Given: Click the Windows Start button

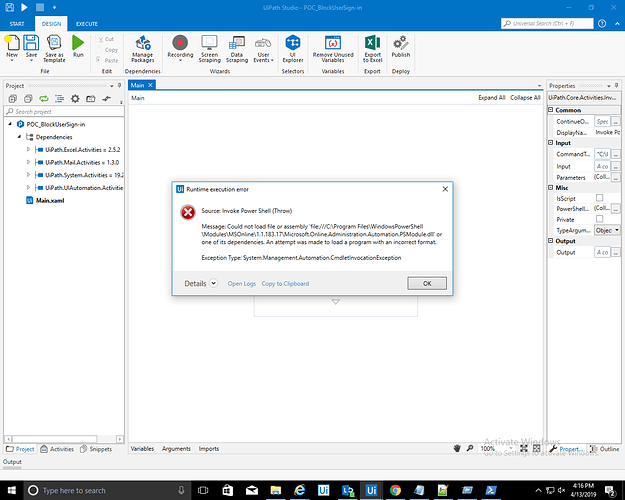Looking at the screenshot, I should [12, 490].
